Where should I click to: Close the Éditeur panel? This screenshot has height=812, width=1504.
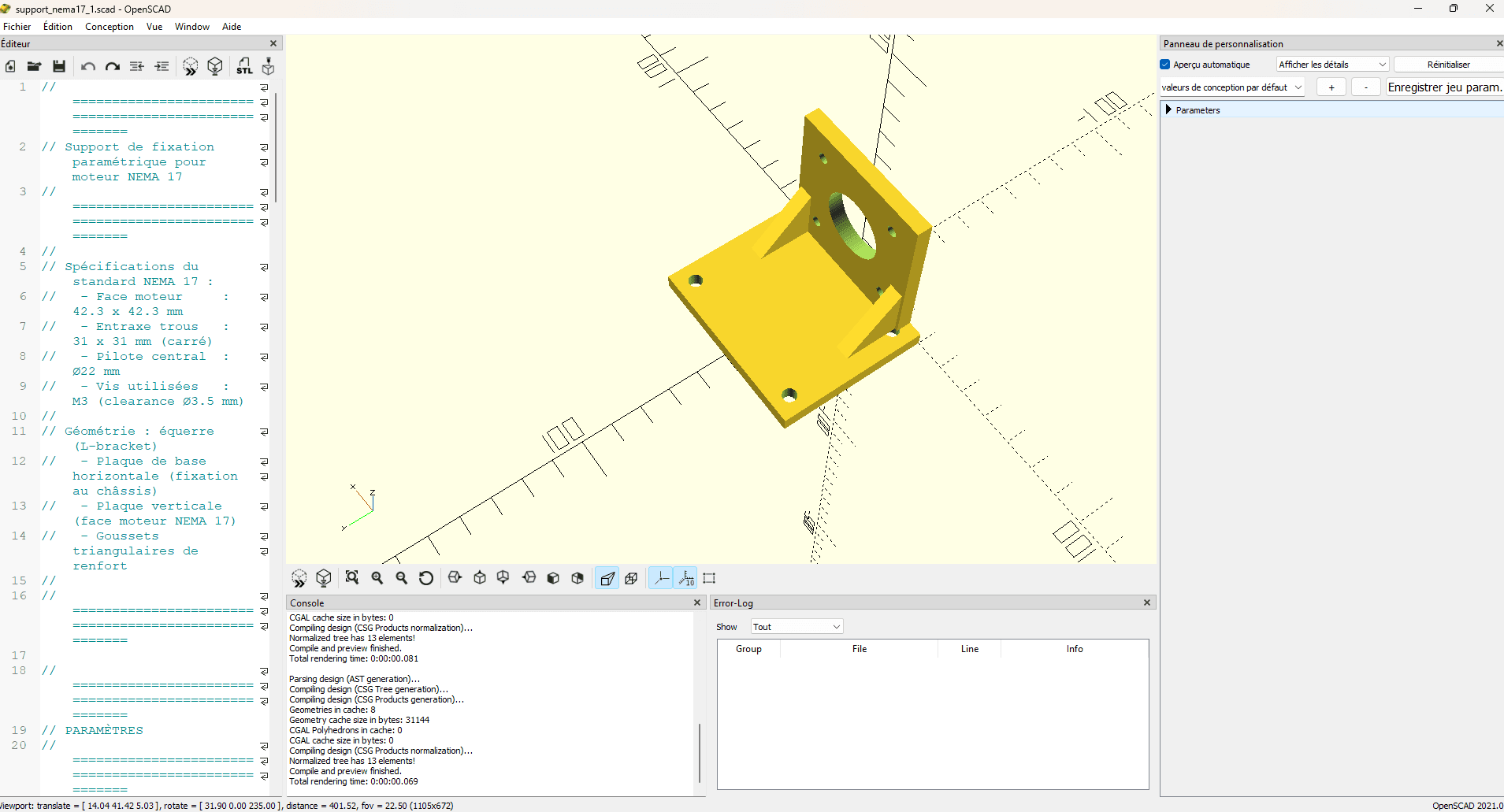point(273,44)
